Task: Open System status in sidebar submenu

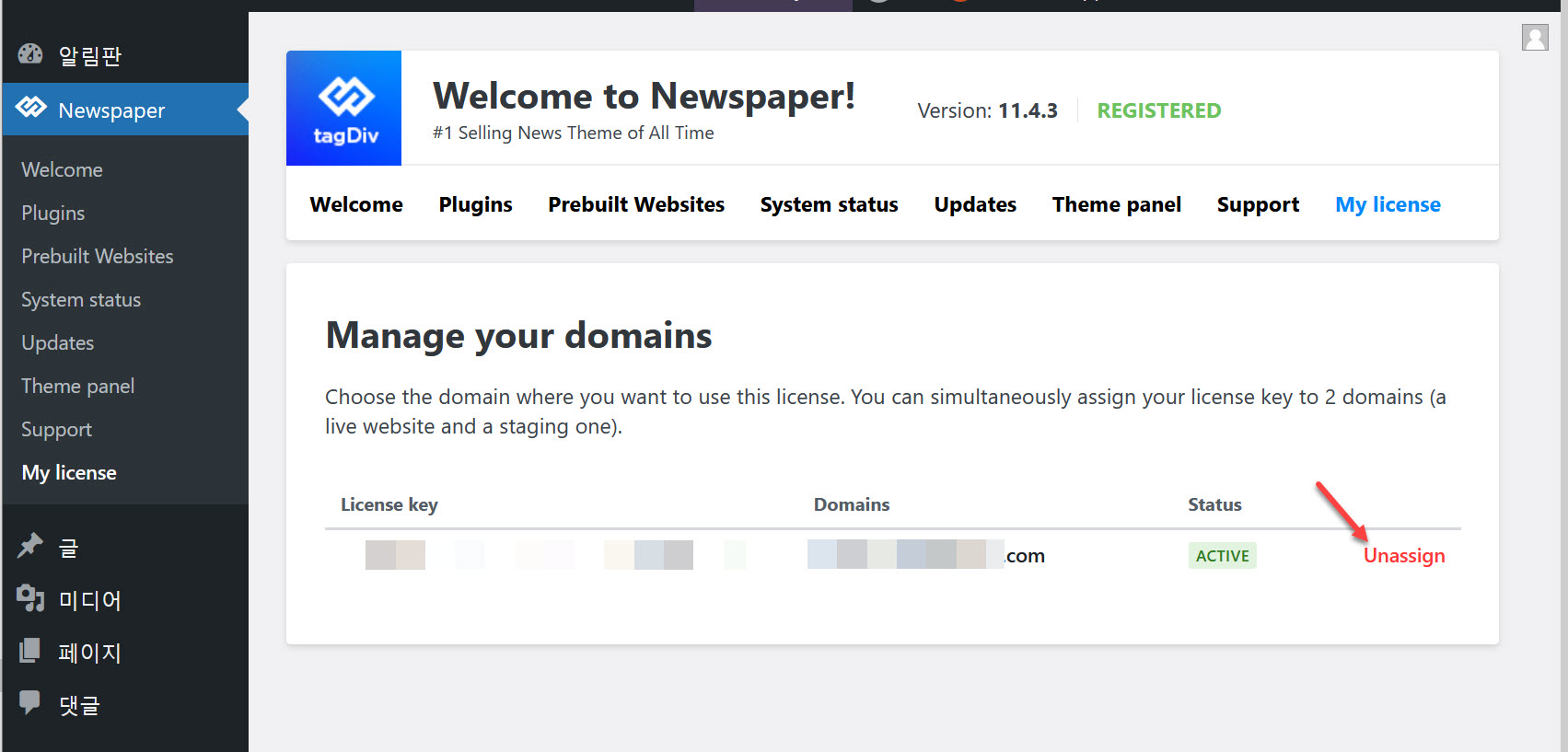Action: 81,300
